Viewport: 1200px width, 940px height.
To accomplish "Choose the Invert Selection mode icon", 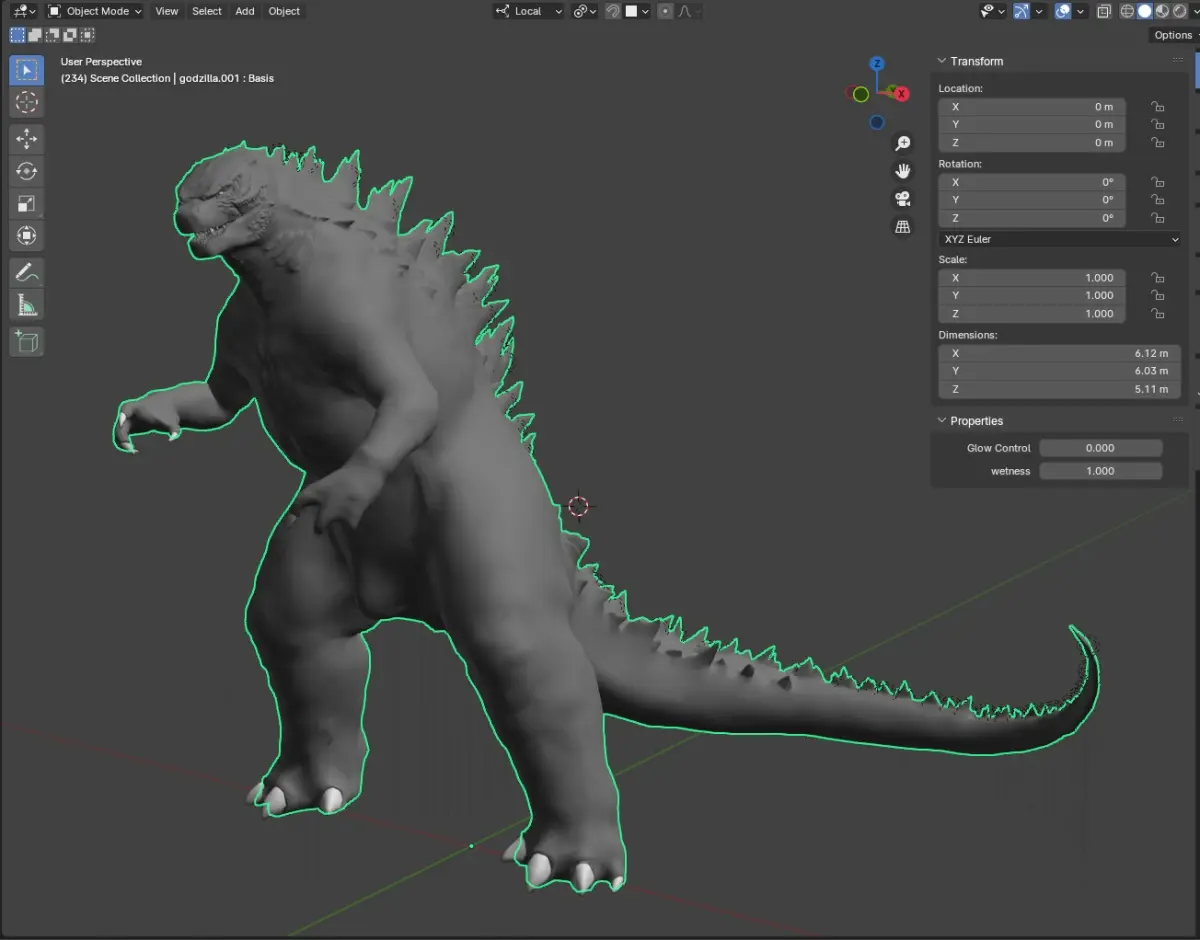I will [70, 35].
